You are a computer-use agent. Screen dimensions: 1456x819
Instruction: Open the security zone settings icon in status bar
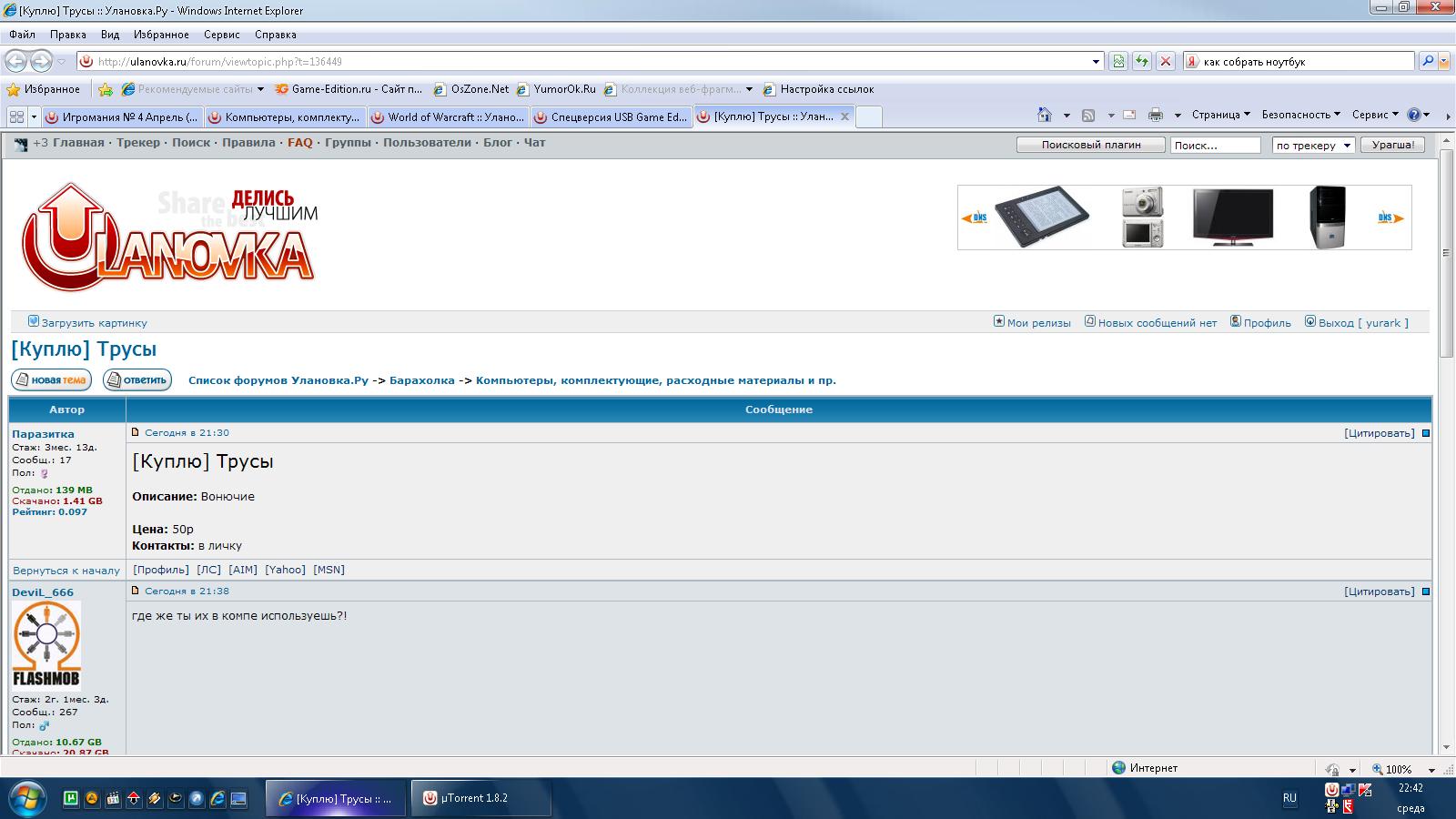1333,769
